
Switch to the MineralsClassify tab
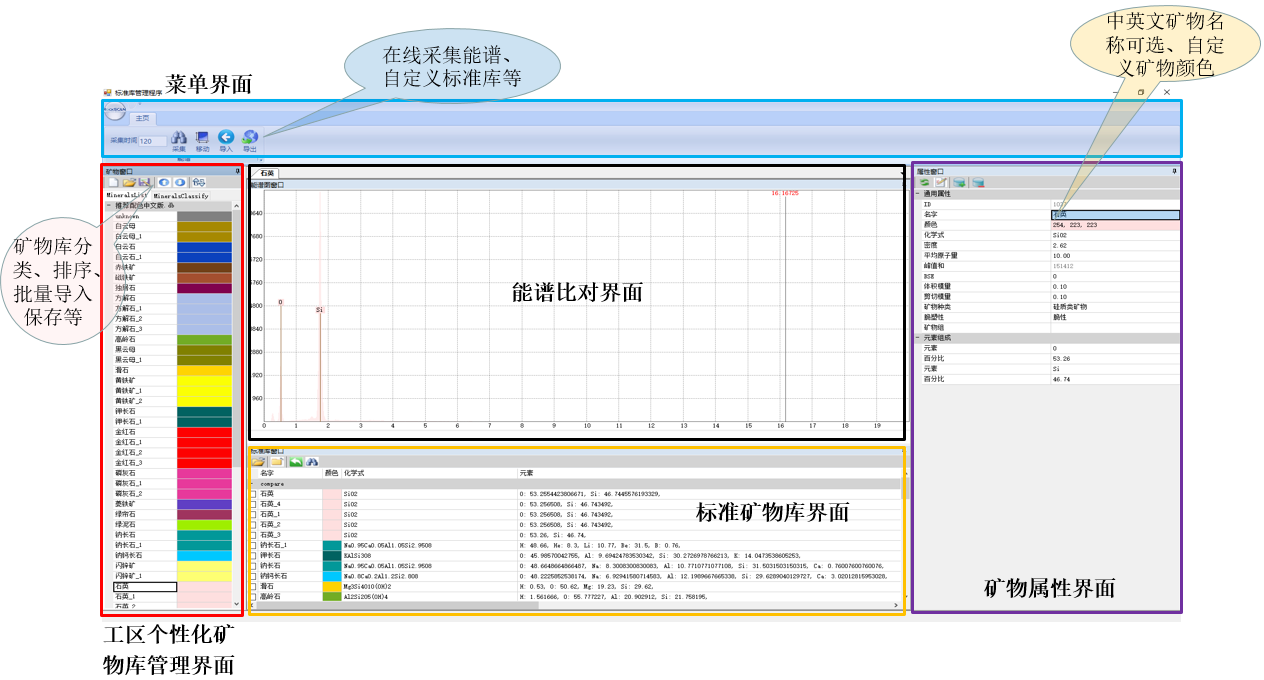coord(181,195)
